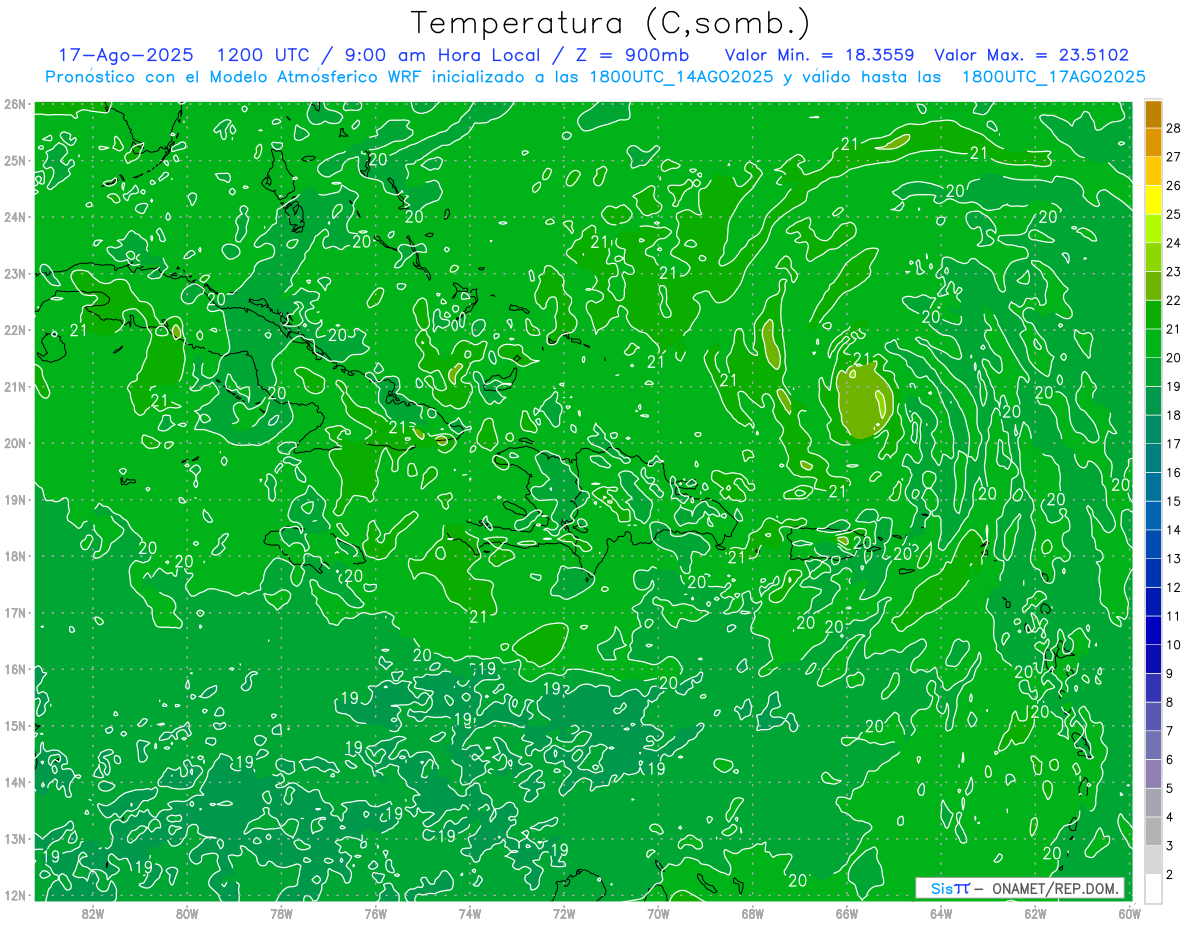
Task: Click the '62W' longitude label
Action: [1036, 913]
